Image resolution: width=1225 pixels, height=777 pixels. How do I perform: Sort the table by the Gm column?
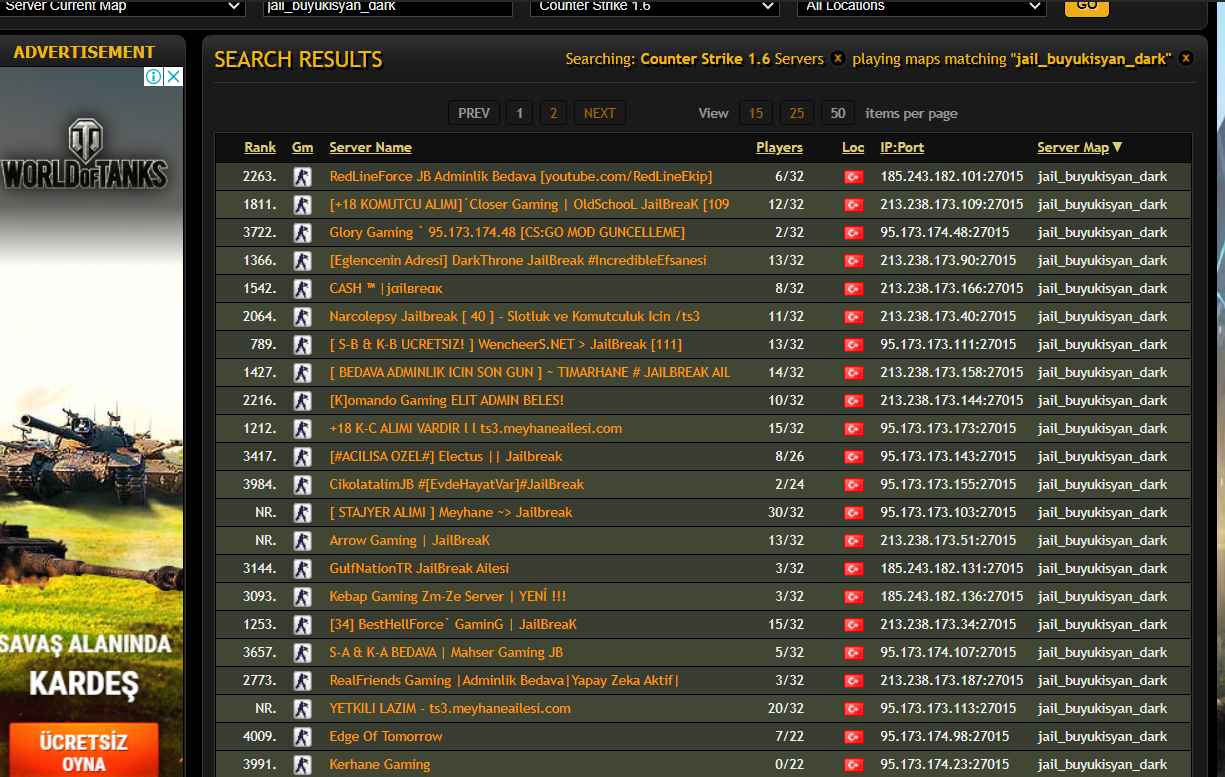point(302,147)
